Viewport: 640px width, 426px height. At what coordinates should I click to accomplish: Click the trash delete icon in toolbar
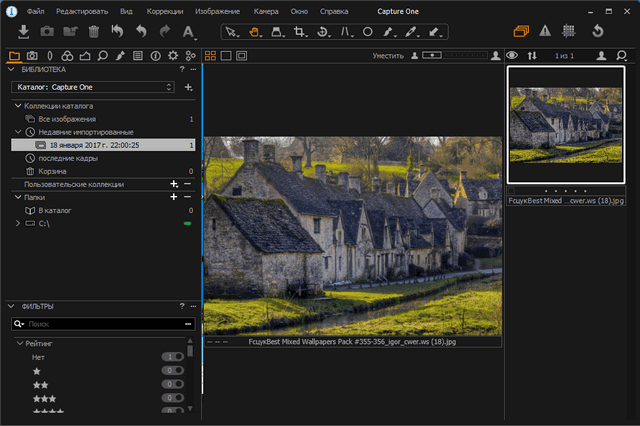(x=93, y=32)
